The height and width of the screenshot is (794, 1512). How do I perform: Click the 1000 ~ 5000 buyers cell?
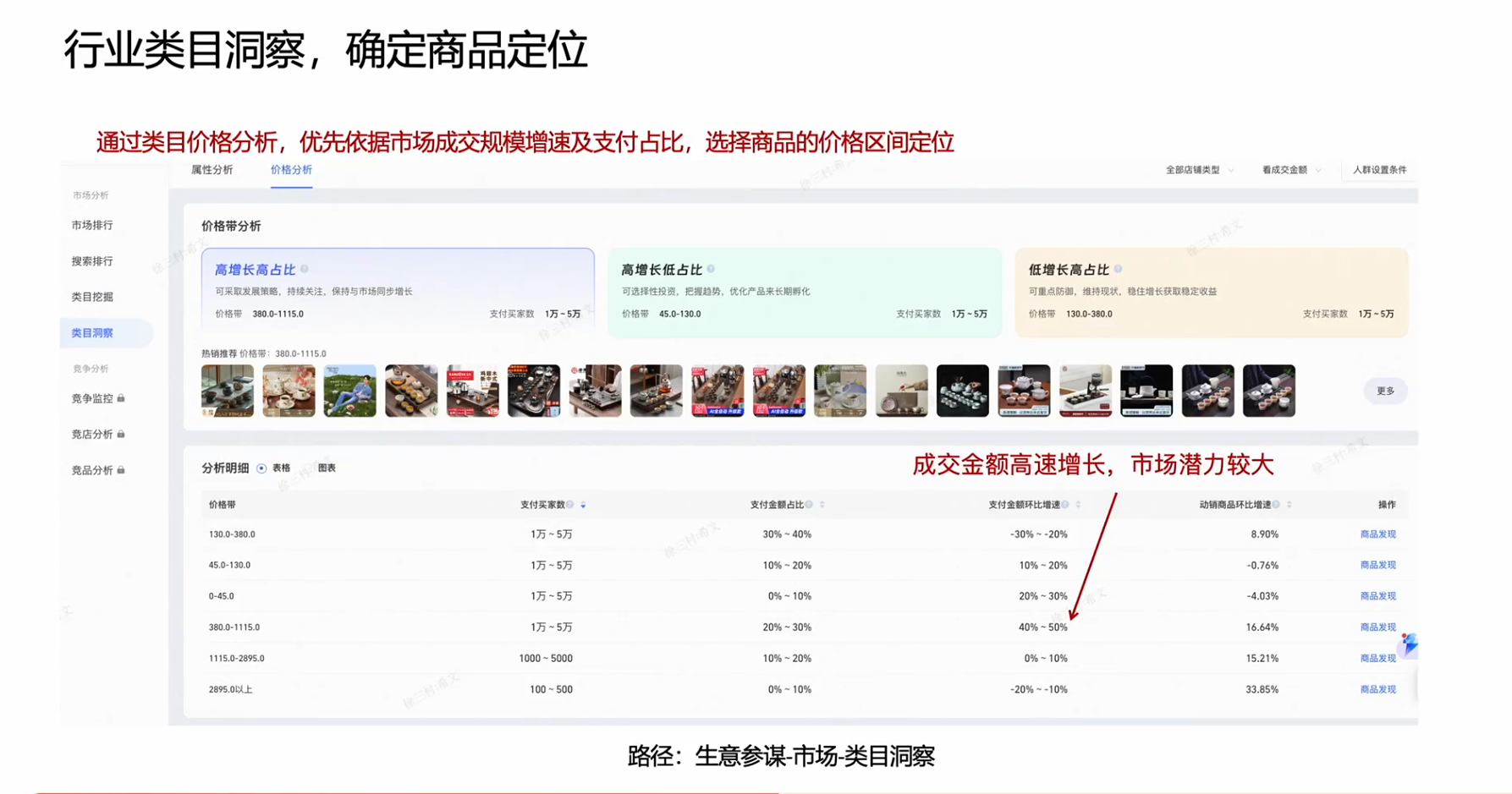(546, 658)
